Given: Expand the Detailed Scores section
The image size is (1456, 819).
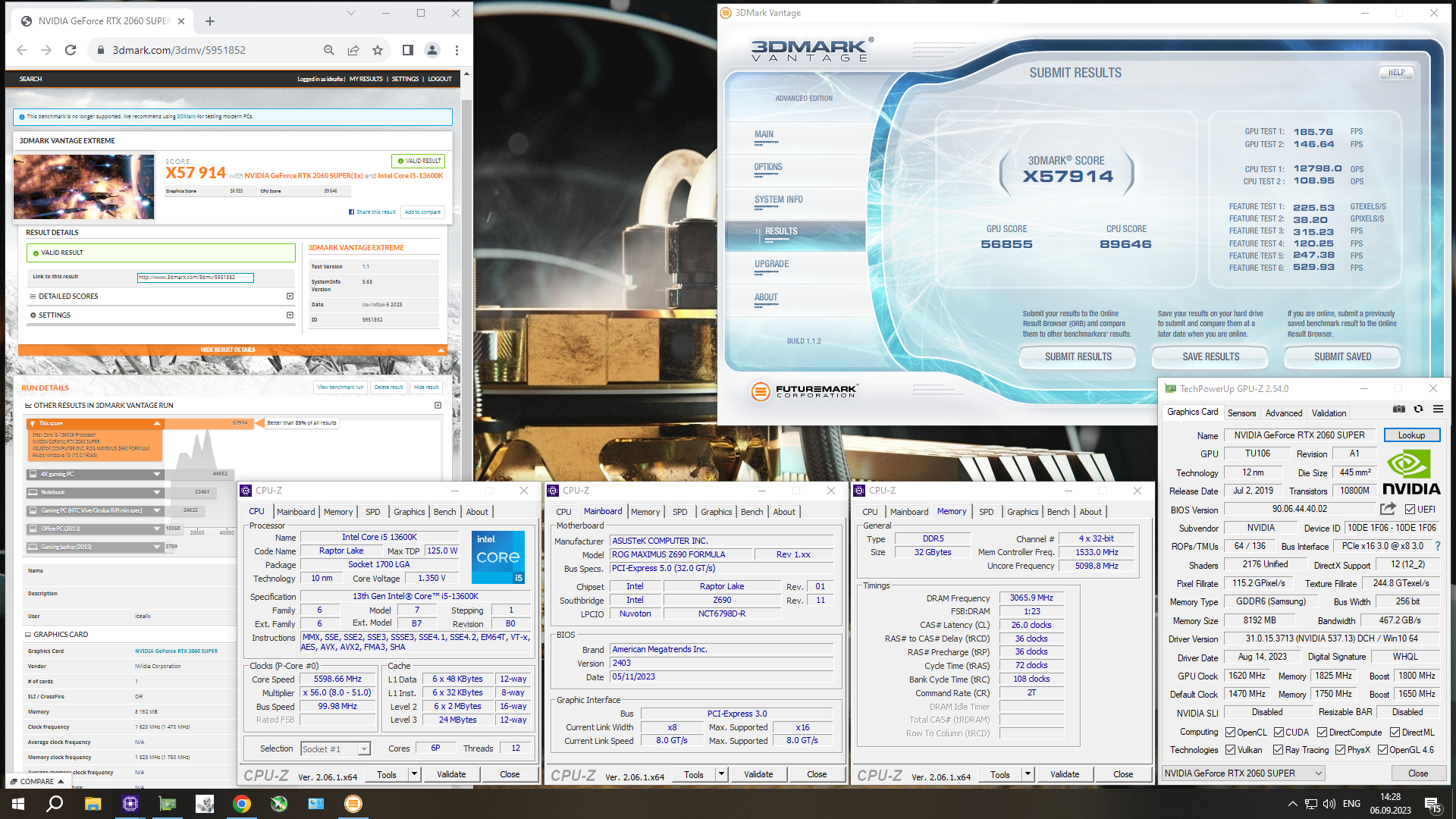Looking at the screenshot, I should pyautogui.click(x=290, y=297).
